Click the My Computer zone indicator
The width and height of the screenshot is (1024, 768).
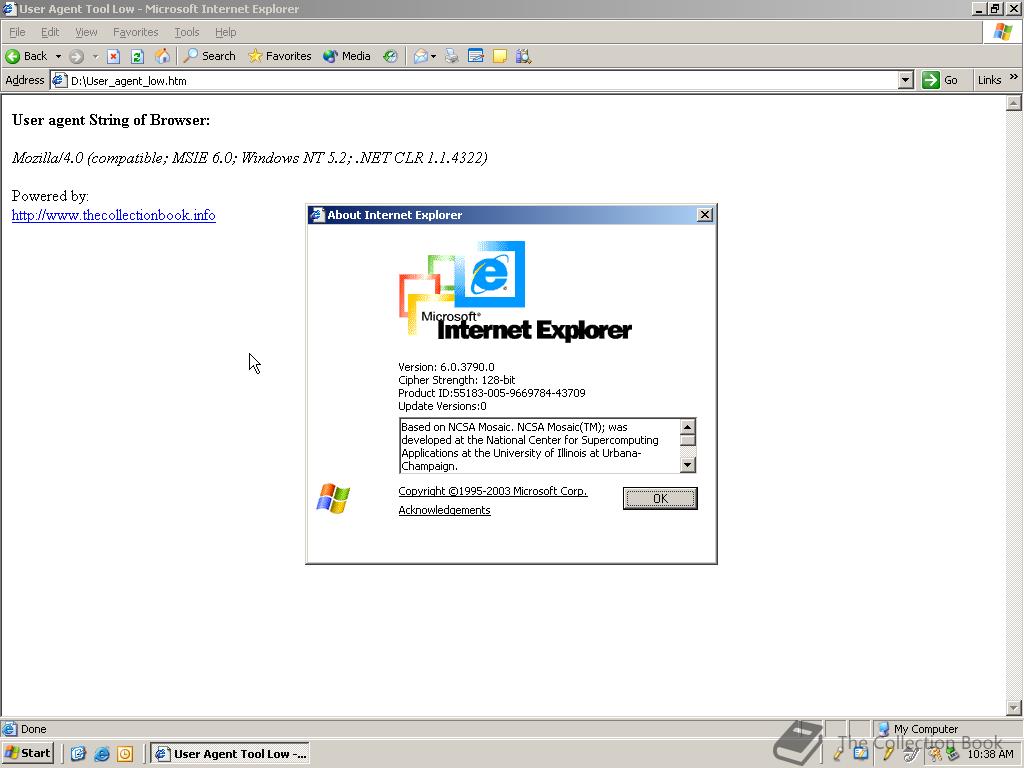tap(918, 729)
